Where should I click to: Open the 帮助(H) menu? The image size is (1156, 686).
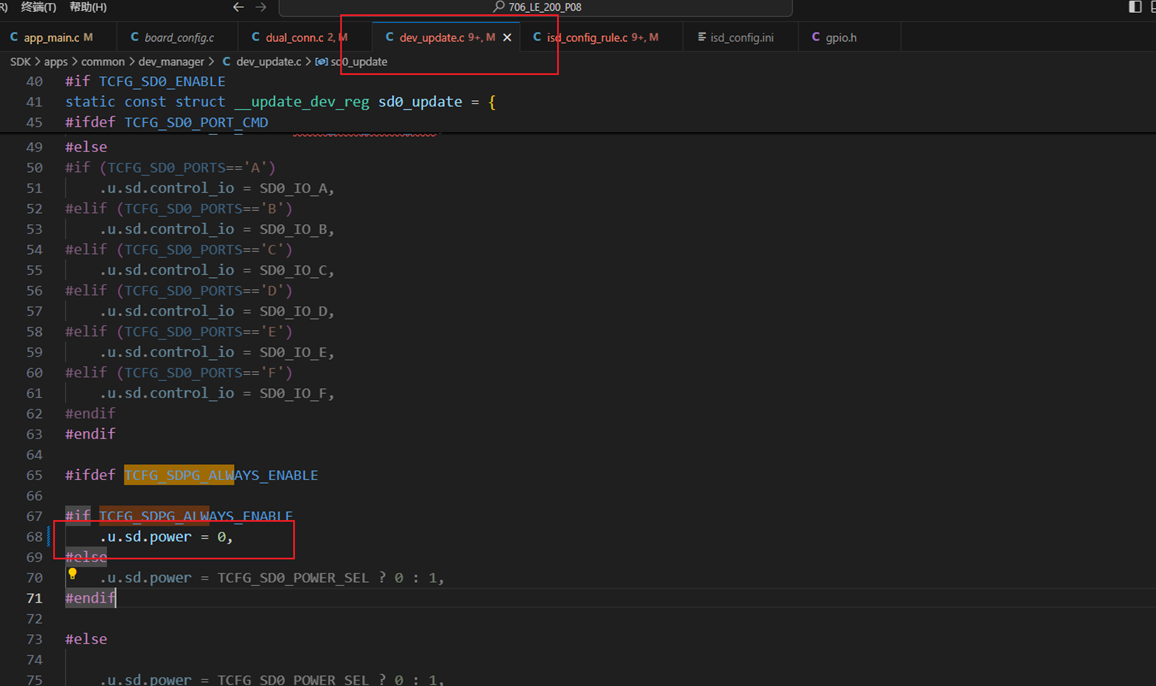pos(88,7)
